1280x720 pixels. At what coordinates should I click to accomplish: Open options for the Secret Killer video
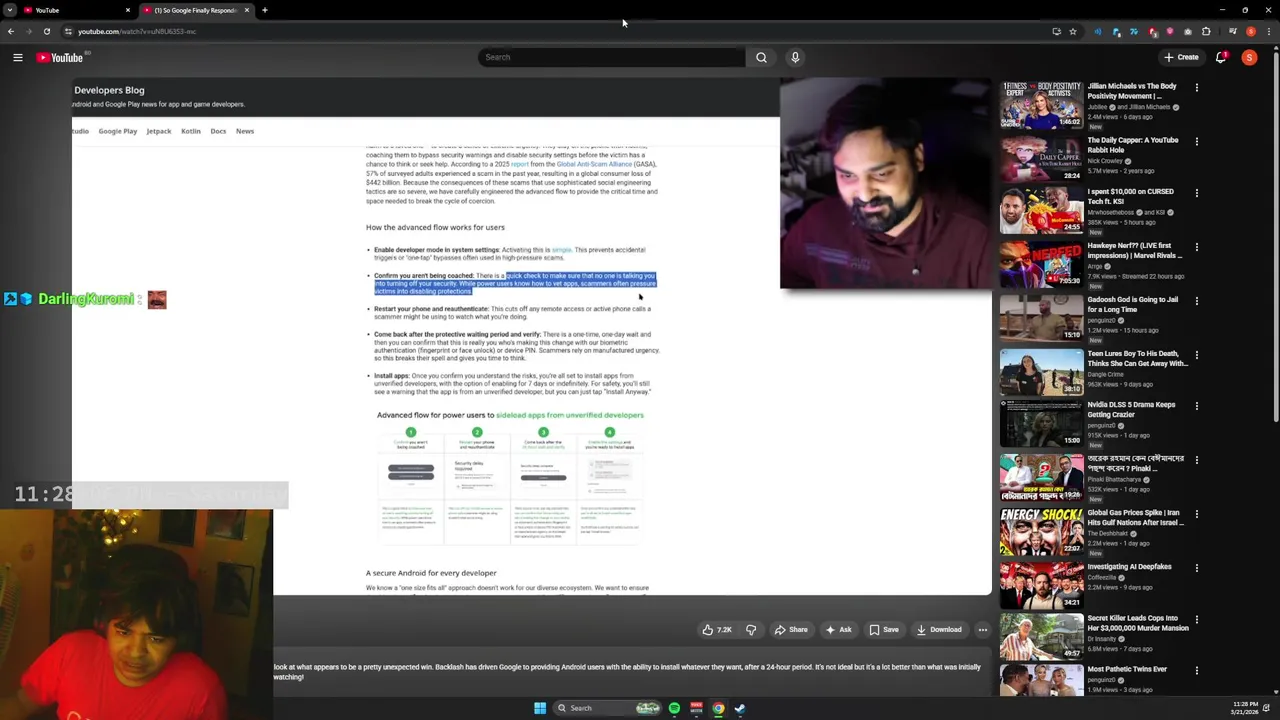pos(1196,620)
